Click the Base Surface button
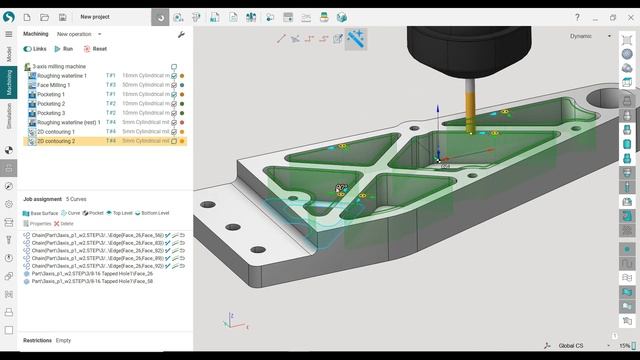Viewport: 640px width, 360px height. coord(40,213)
